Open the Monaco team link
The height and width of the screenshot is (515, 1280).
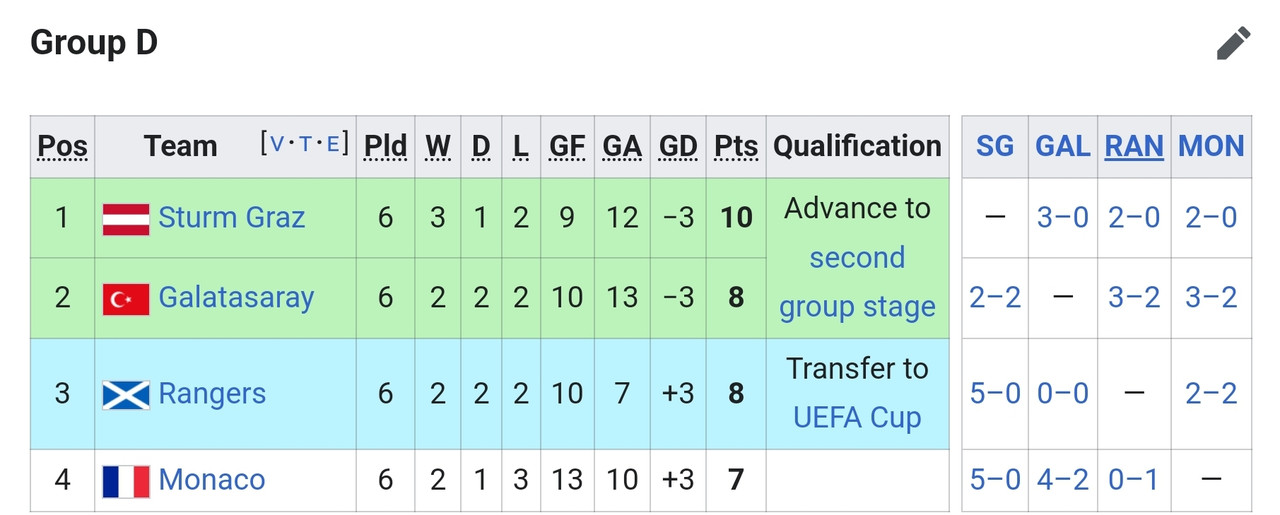tap(212, 480)
